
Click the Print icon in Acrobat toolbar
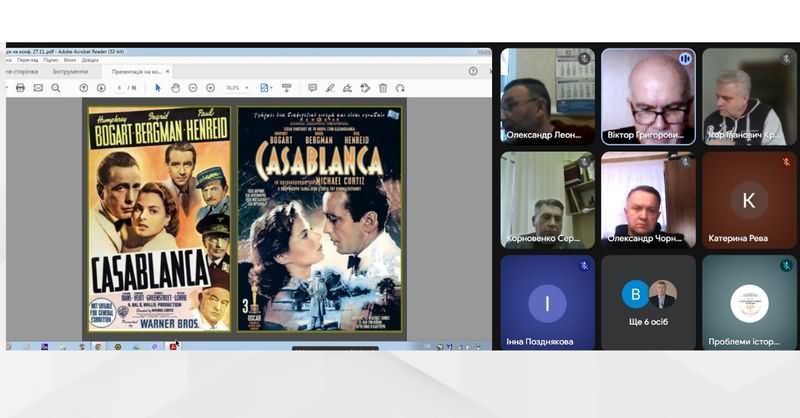coord(20,88)
